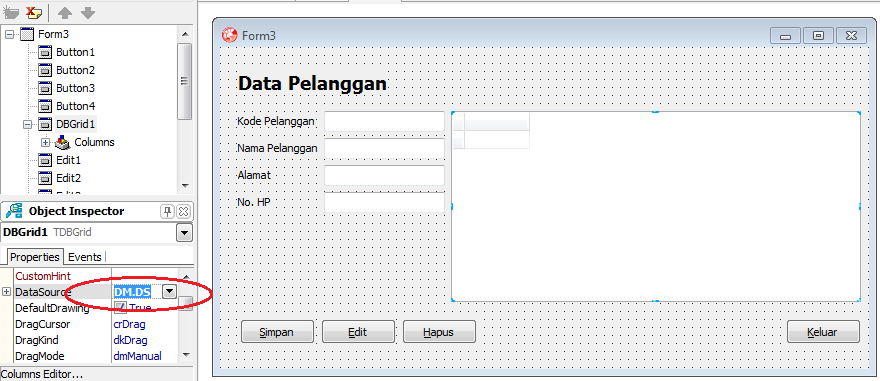Click the No. HP edit field
This screenshot has height=381, width=880.
(384, 202)
